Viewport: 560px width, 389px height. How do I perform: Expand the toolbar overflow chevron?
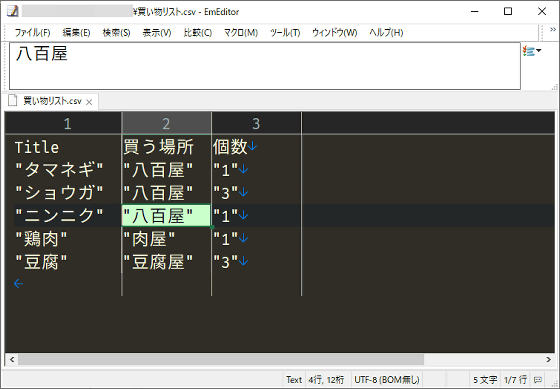(552, 30)
